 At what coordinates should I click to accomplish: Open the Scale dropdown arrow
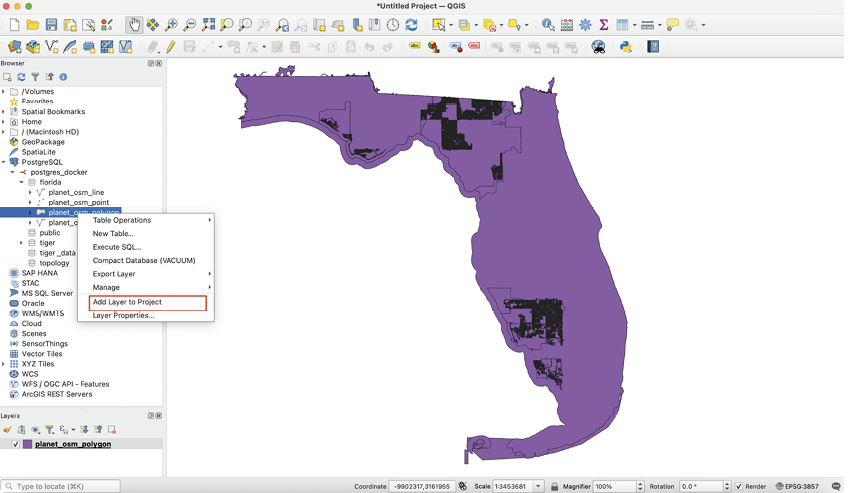coord(538,486)
